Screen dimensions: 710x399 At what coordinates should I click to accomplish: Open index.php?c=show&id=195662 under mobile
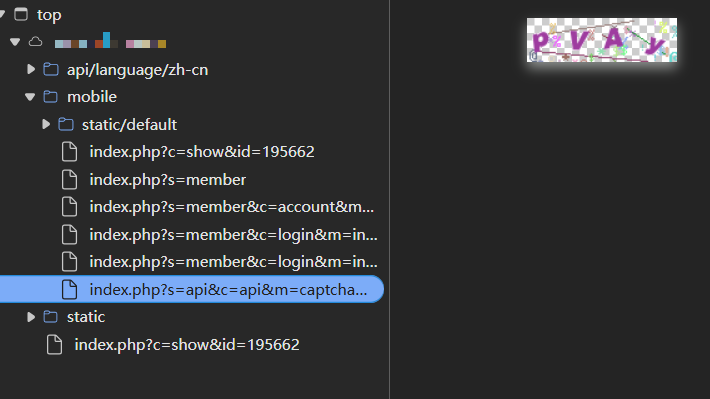pyautogui.click(x=201, y=152)
